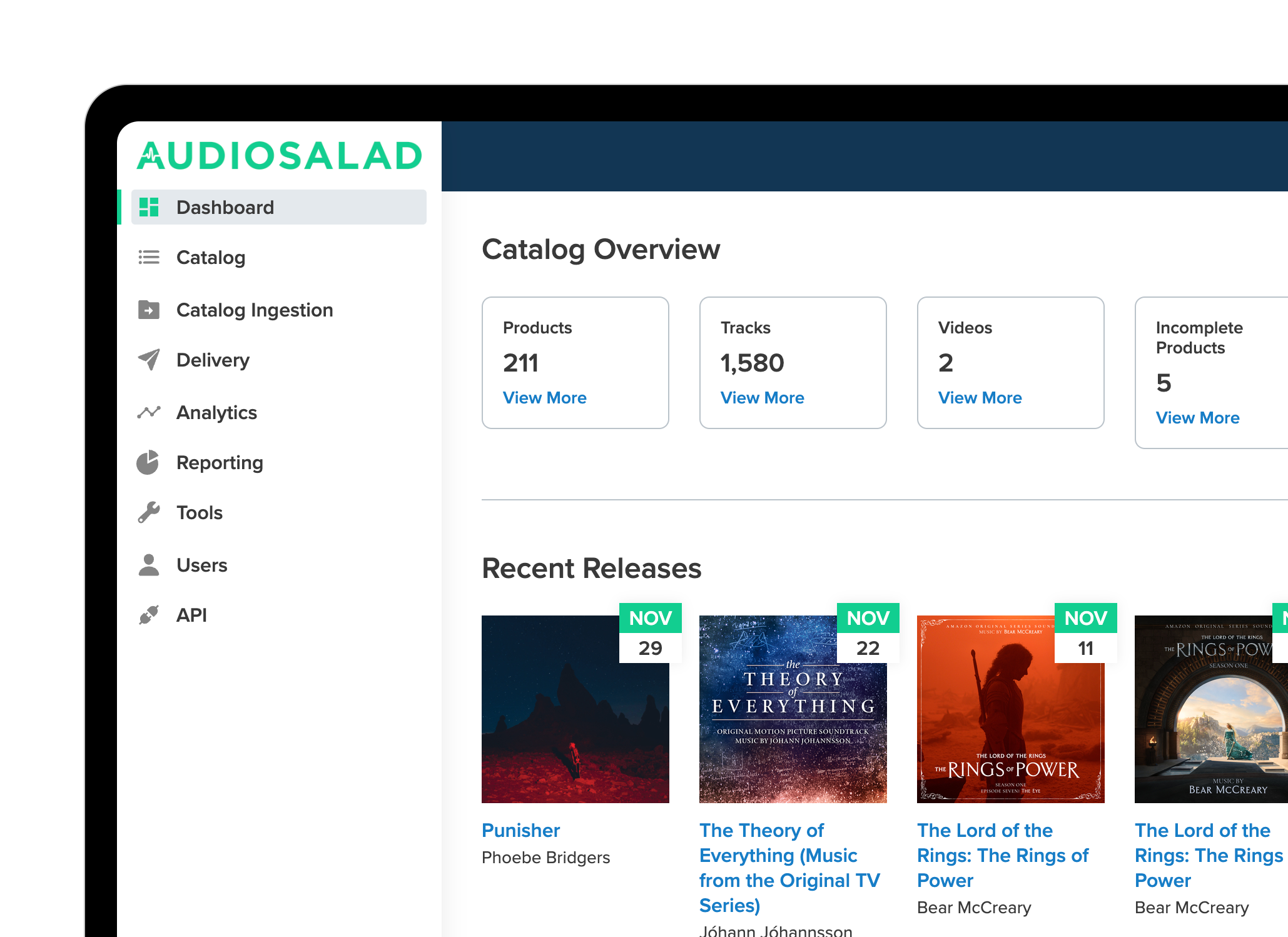Image resolution: width=1288 pixels, height=937 pixels.
Task: Click the Catalog Ingestion folder icon
Action: point(149,310)
